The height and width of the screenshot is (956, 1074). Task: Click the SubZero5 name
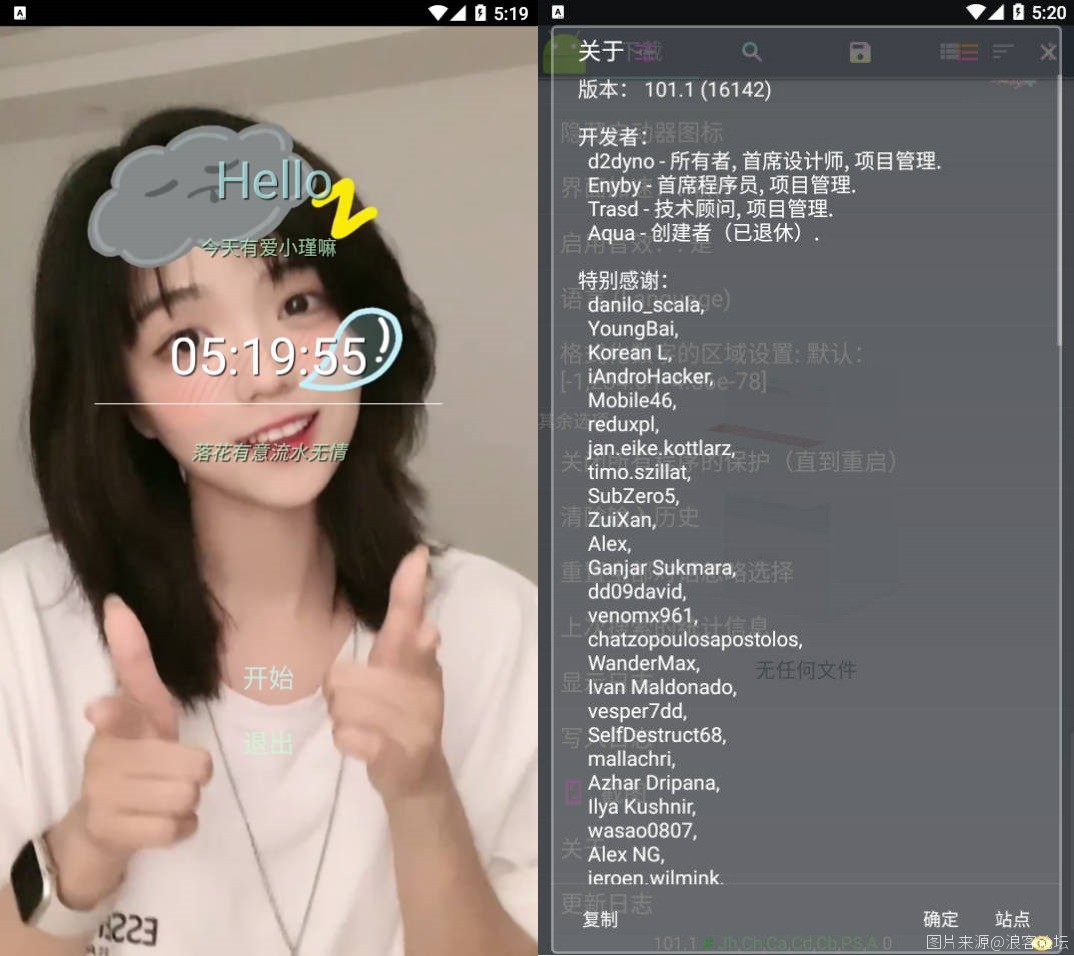(x=634, y=496)
